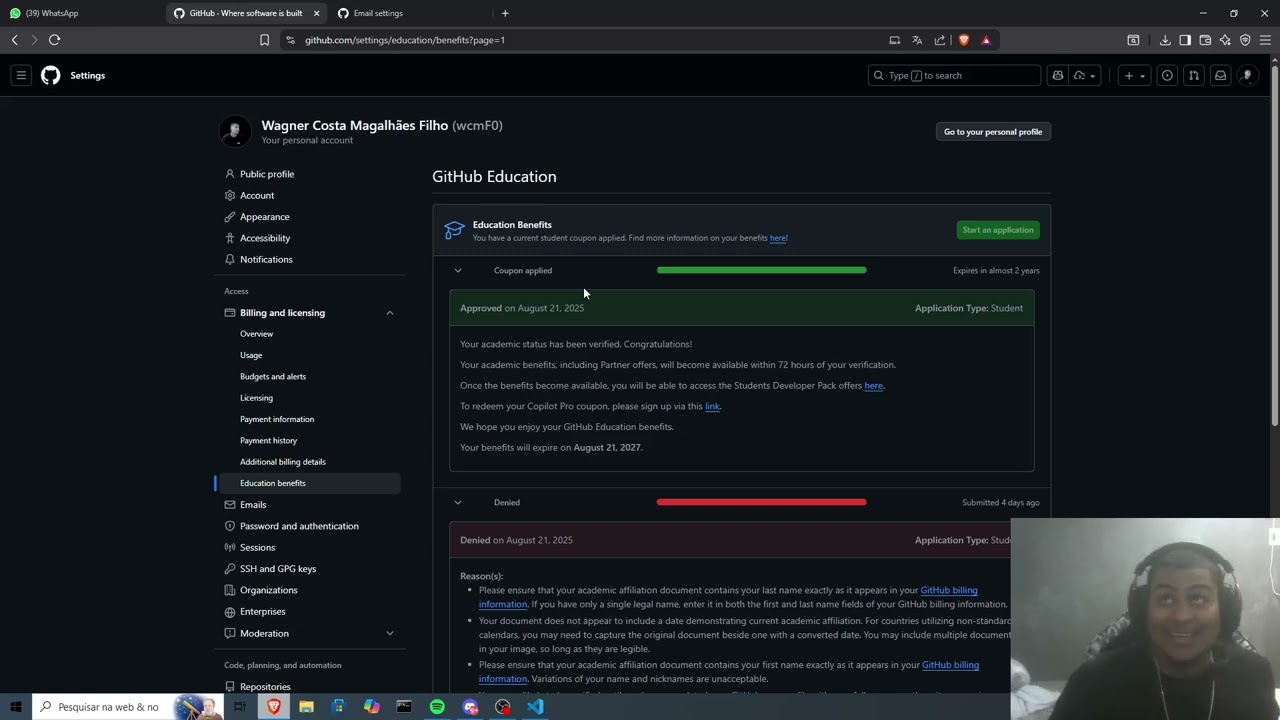Open Repositories settings
The width and height of the screenshot is (1280, 720).
coord(265,687)
